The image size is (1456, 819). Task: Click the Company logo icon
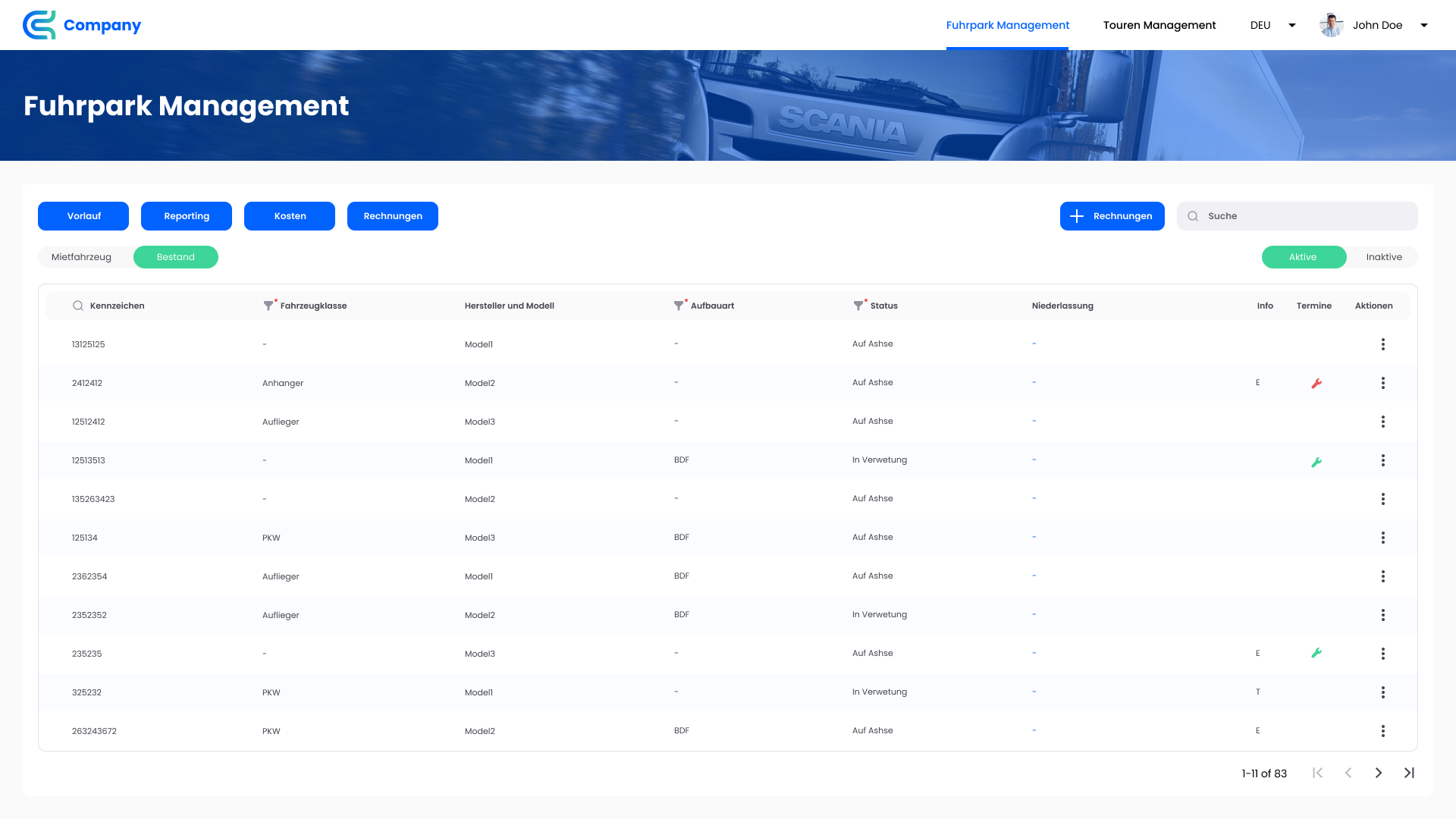pyautogui.click(x=39, y=25)
